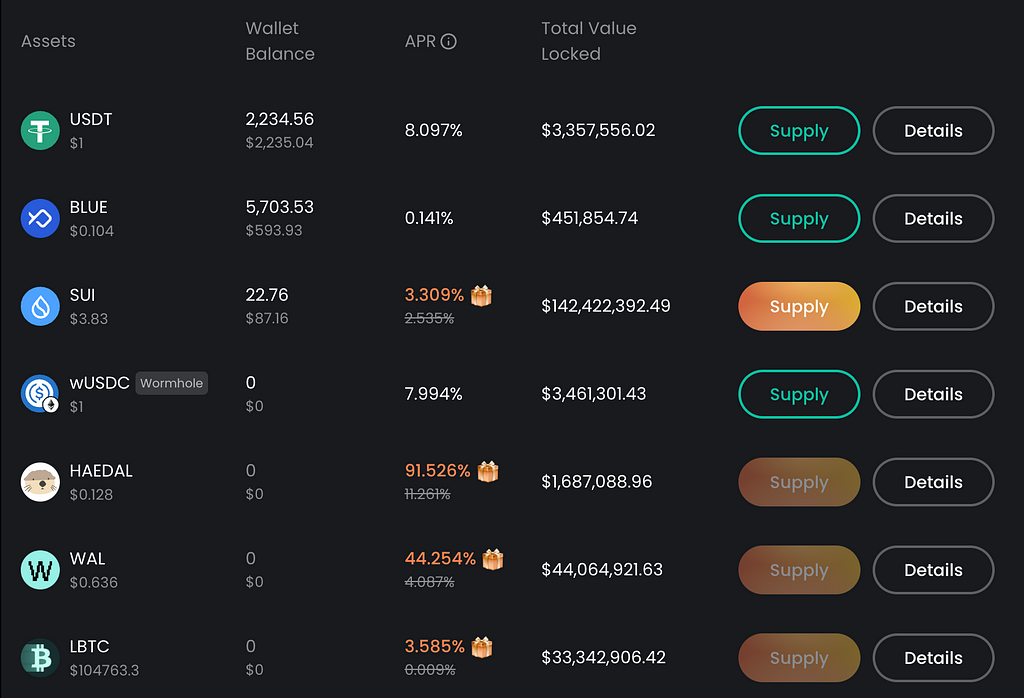Image resolution: width=1024 pixels, height=698 pixels.
Task: View WAL Details
Action: 933,569
